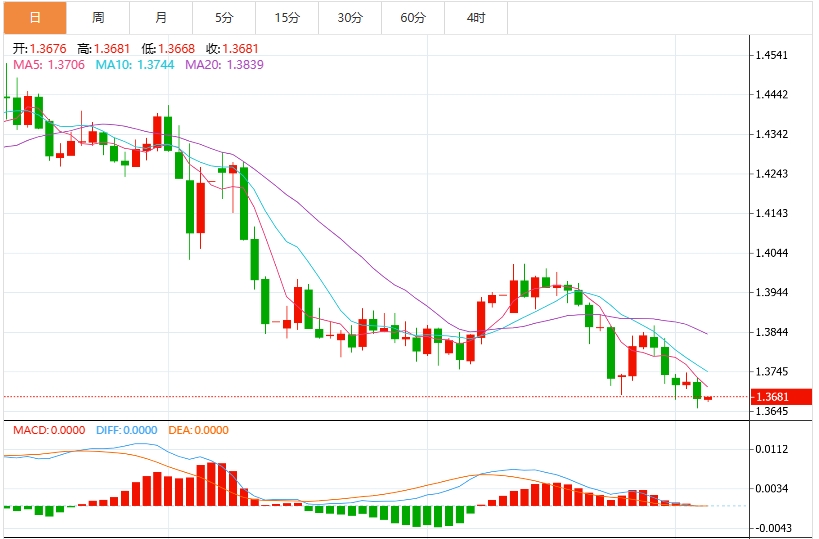Image resolution: width=819 pixels, height=539 pixels.
Task: Click the 1.3745 price axis label
Action: (772, 371)
